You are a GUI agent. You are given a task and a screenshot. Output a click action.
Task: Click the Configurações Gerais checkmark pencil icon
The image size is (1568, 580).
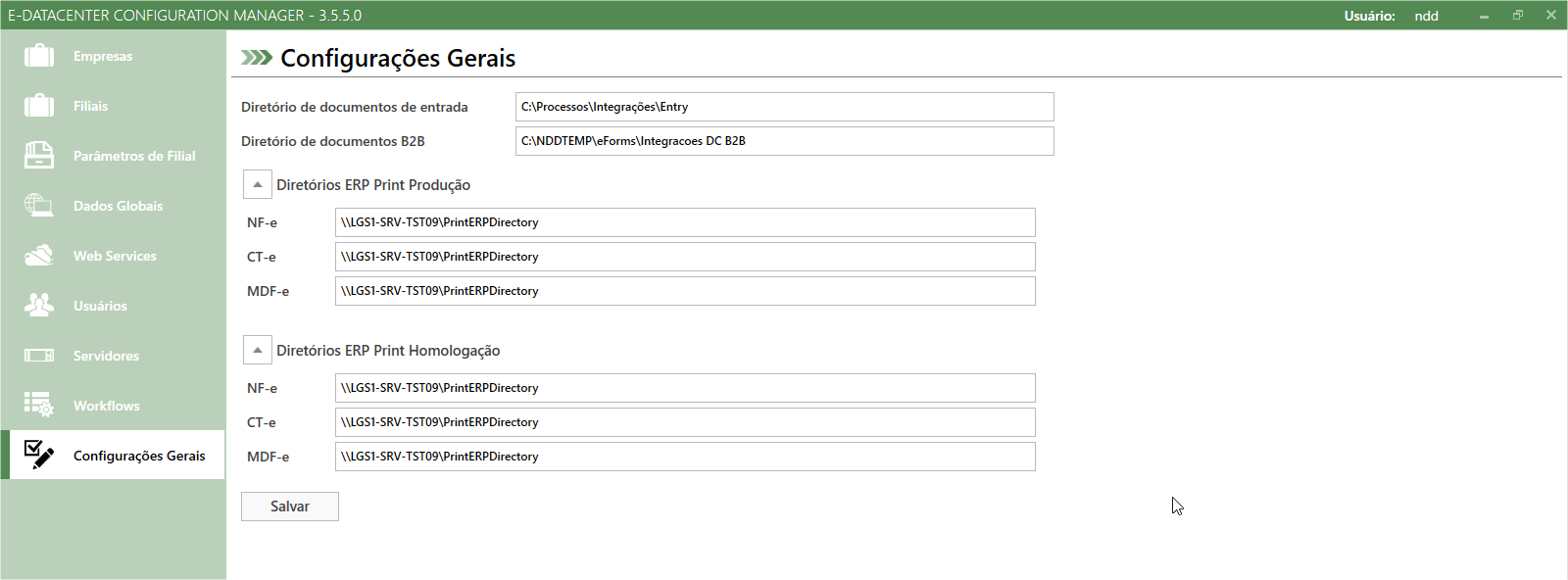39,456
